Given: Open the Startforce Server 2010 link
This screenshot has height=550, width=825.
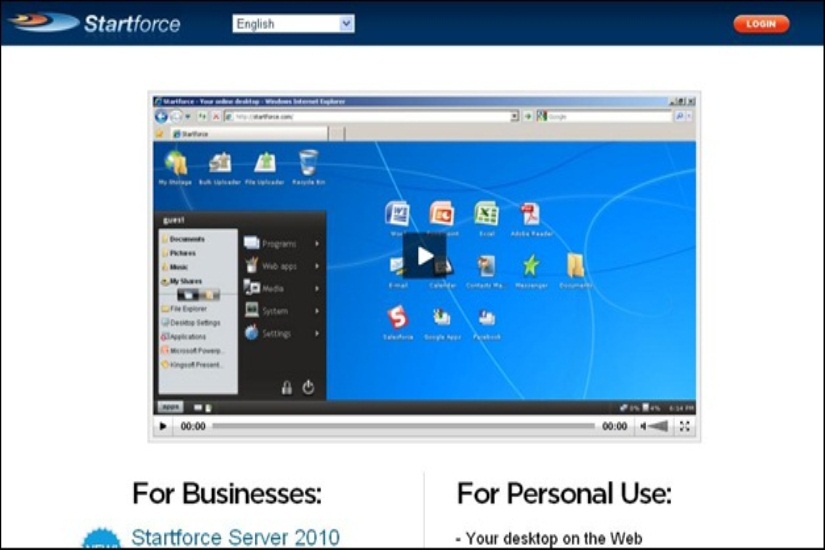Looking at the screenshot, I should (x=235, y=537).
